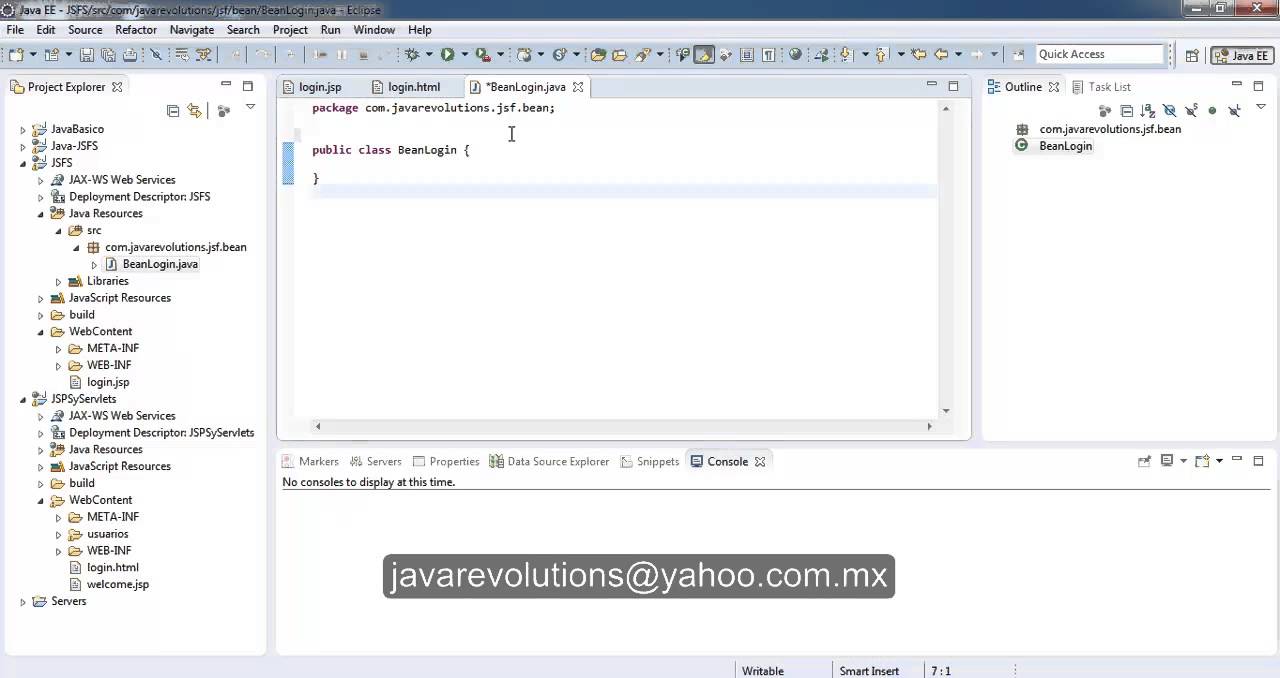Open the Data Source Explorer tab
Screen dimensions: 1280x678
[549, 461]
